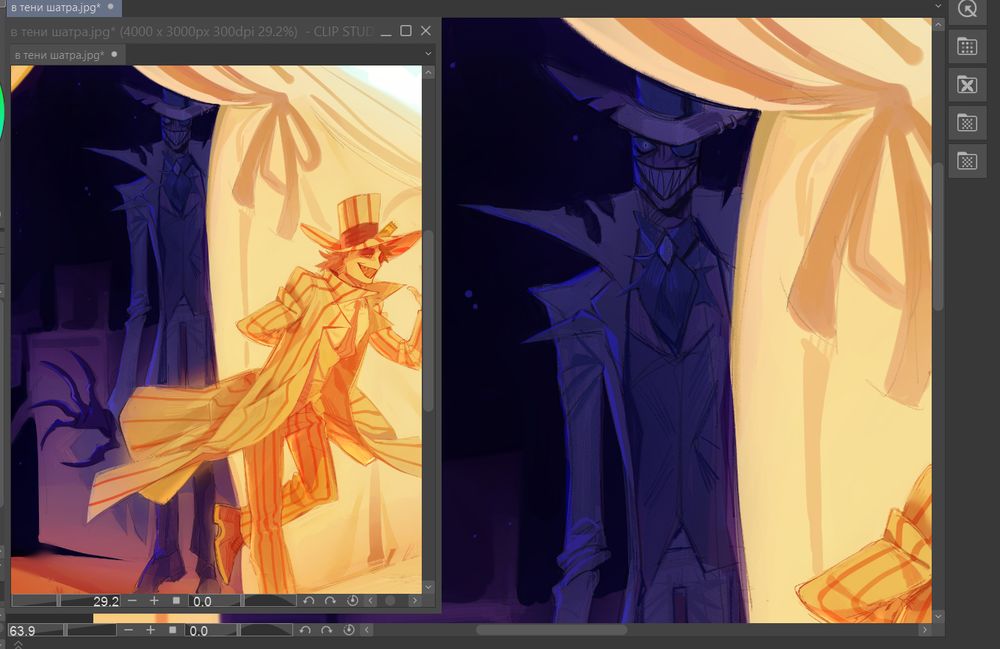Click main canvas scroll-down arrow
Screen dimensions: 1000x649
click(x=938, y=616)
